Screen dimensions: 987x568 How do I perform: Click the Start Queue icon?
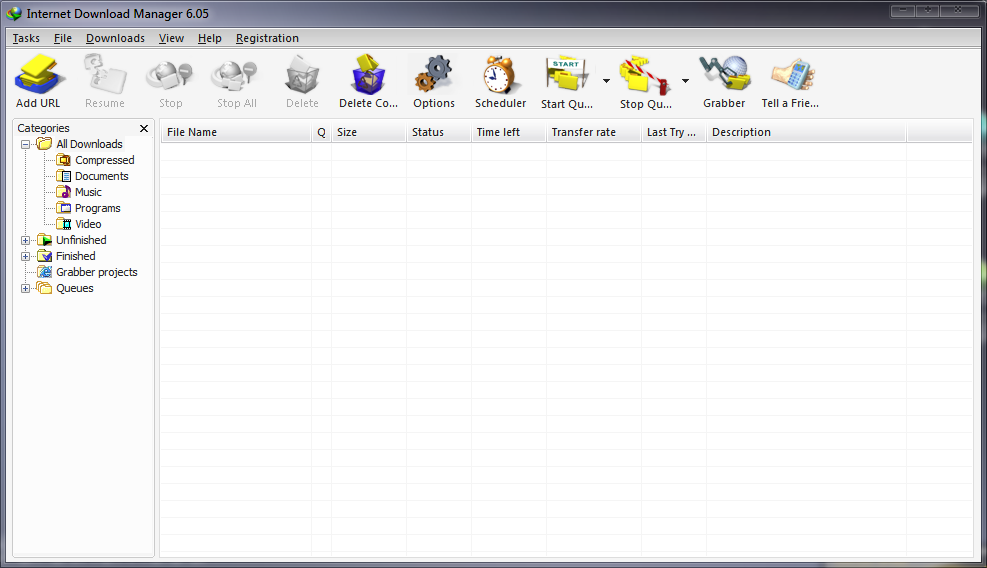point(568,74)
